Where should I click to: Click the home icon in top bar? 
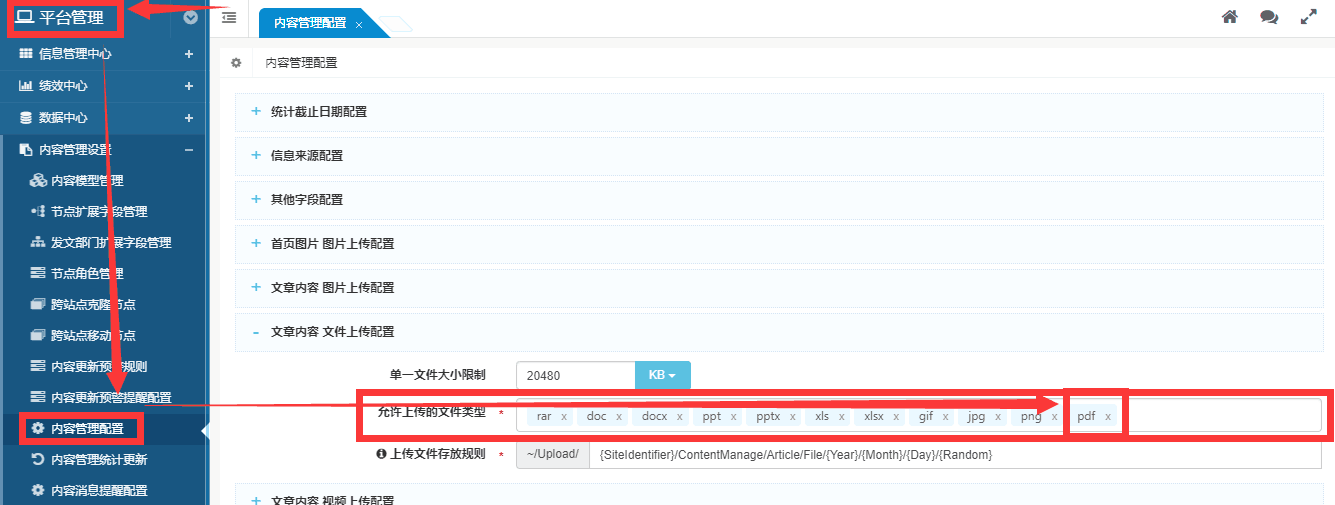click(x=1230, y=17)
